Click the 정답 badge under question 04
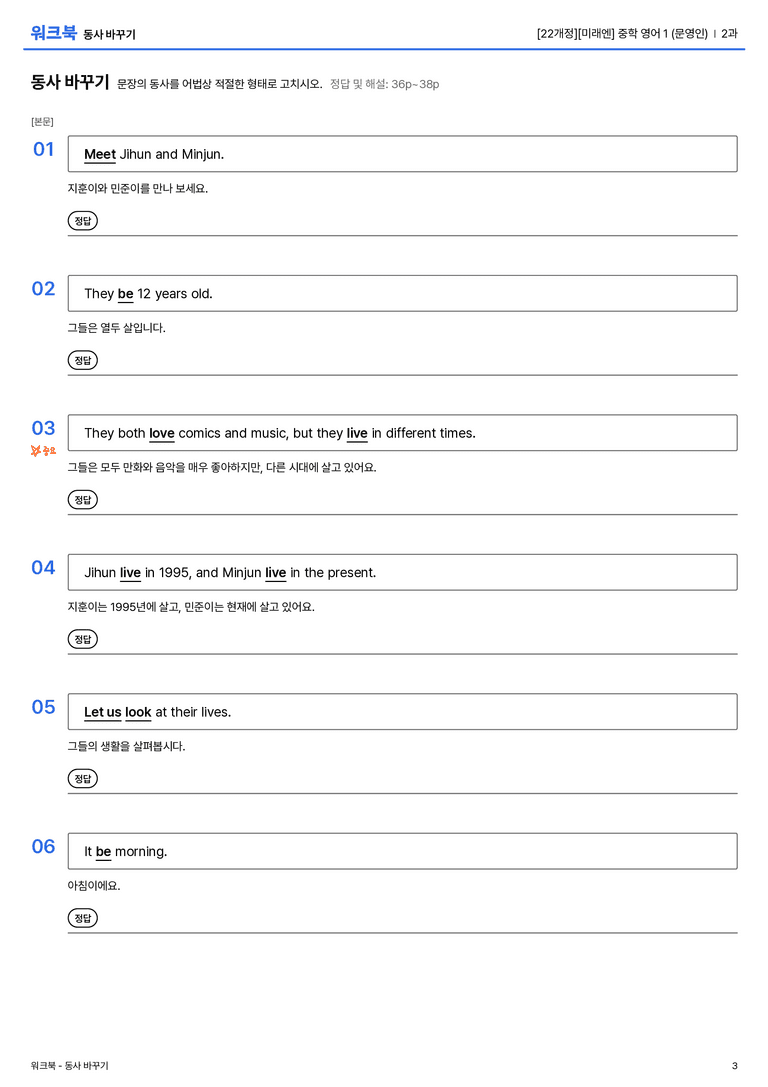The image size is (768, 1087). pyautogui.click(x=82, y=638)
